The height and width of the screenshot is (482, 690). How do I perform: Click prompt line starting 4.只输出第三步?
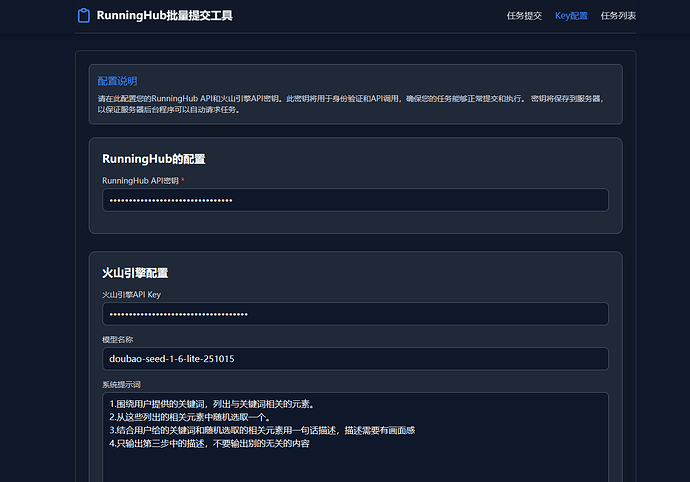click(x=209, y=443)
